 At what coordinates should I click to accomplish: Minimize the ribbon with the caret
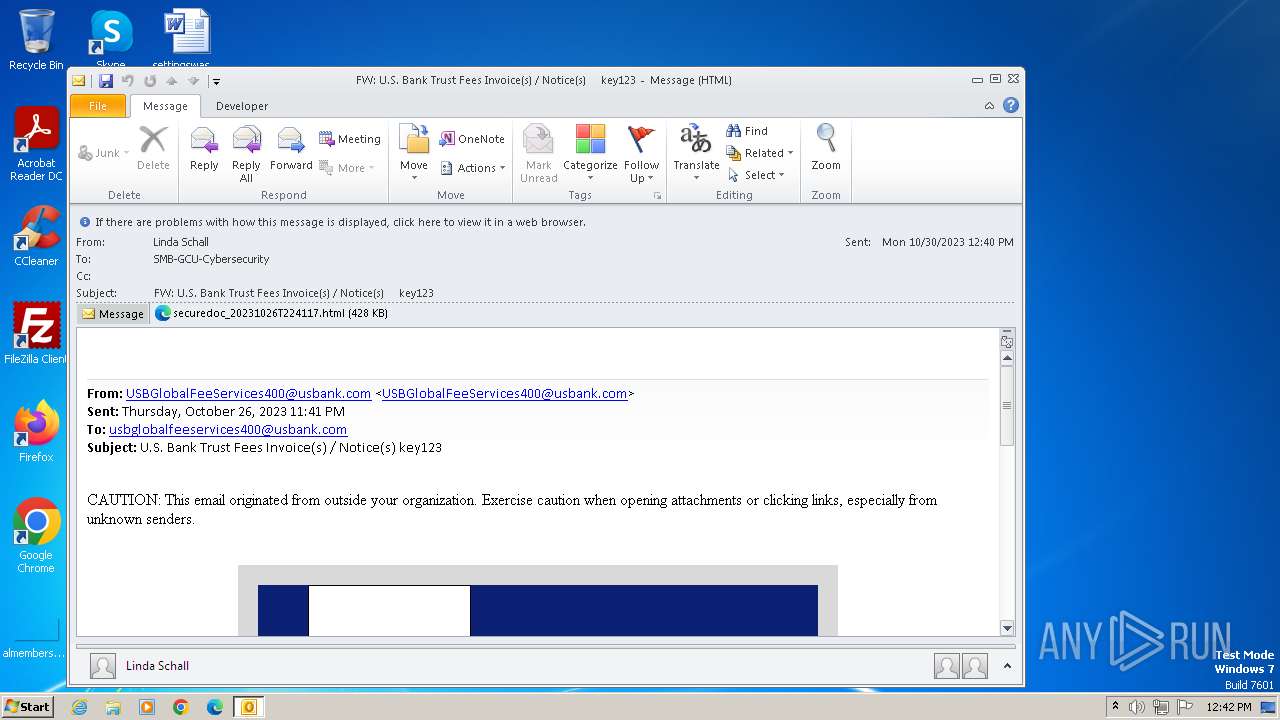coord(989,106)
